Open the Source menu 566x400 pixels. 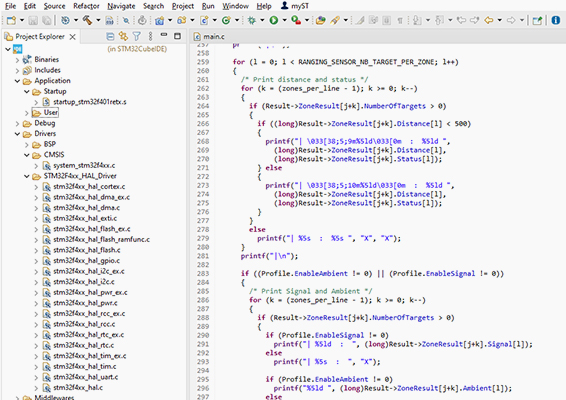click(54, 6)
